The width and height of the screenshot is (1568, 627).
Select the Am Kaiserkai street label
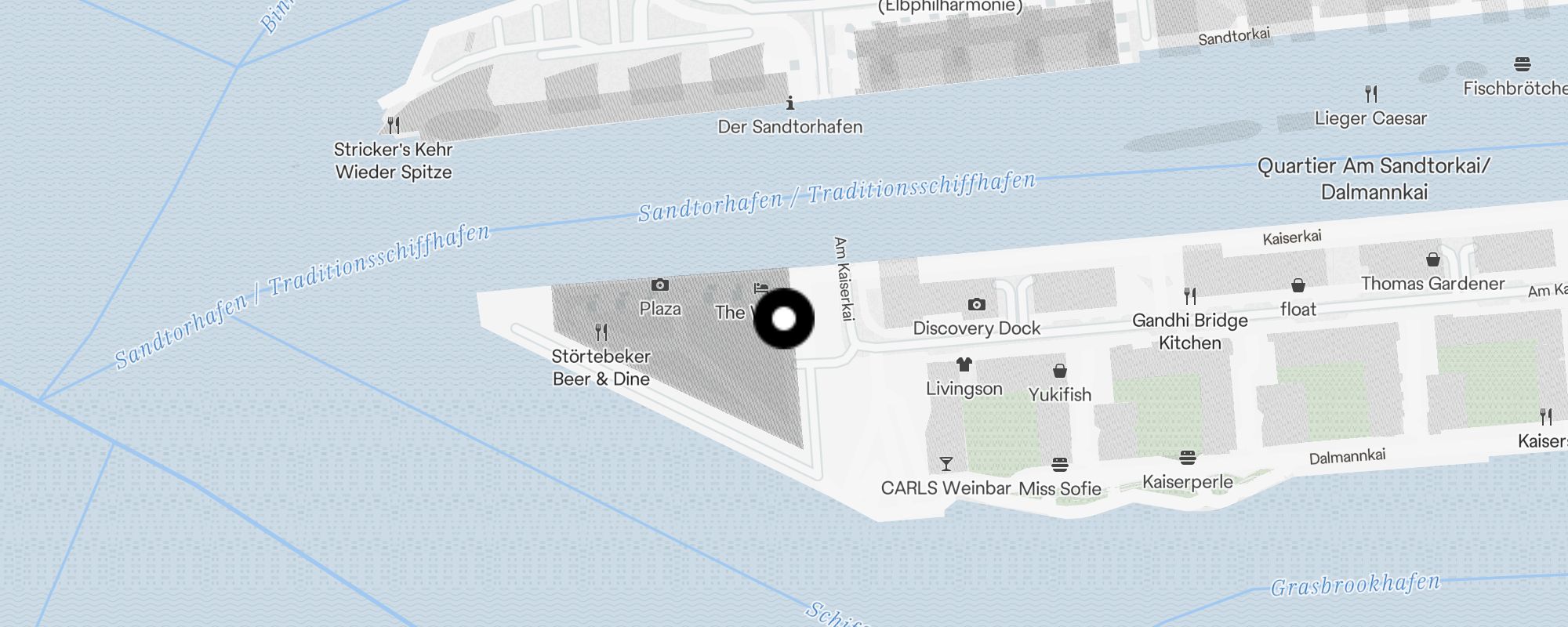(843, 279)
